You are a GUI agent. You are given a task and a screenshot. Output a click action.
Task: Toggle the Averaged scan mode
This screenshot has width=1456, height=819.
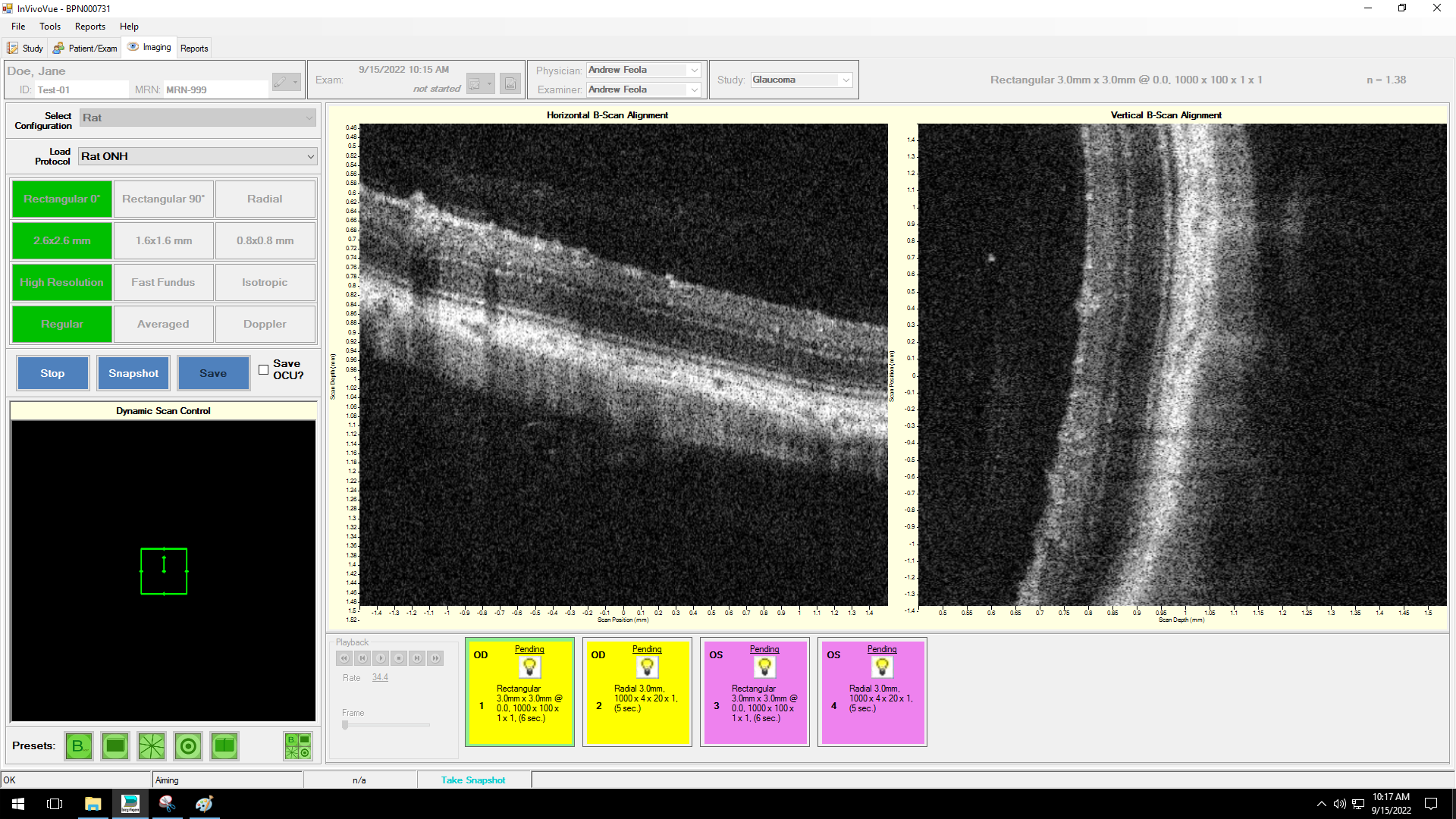coord(163,324)
